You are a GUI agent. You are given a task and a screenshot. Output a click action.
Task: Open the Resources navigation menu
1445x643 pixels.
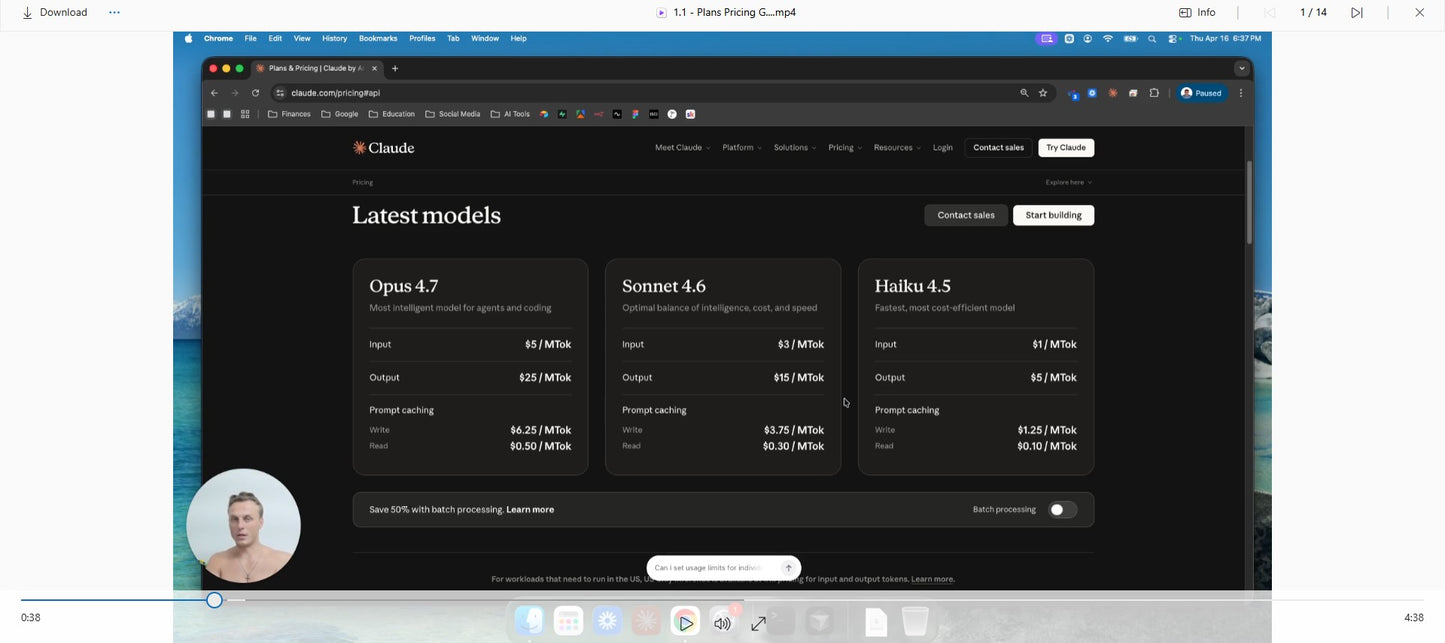pyautogui.click(x=896, y=148)
